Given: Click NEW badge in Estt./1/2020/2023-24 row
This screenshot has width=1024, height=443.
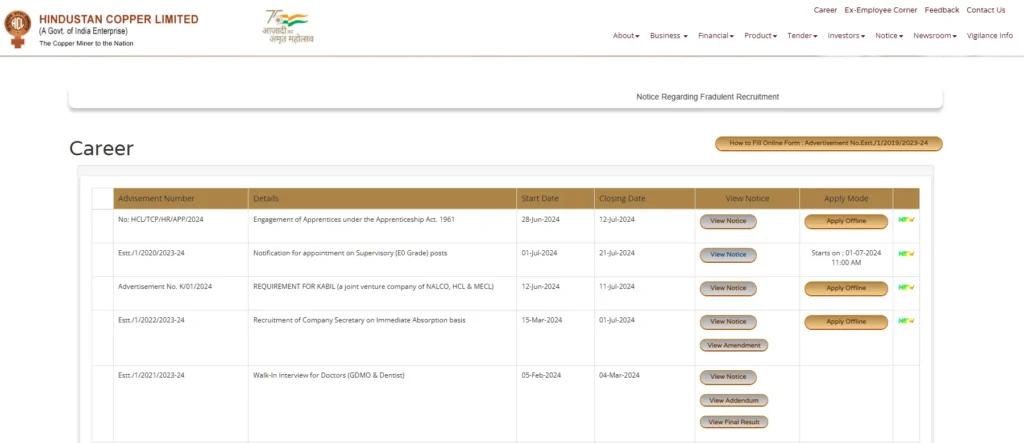Looking at the screenshot, I should pos(906,254).
